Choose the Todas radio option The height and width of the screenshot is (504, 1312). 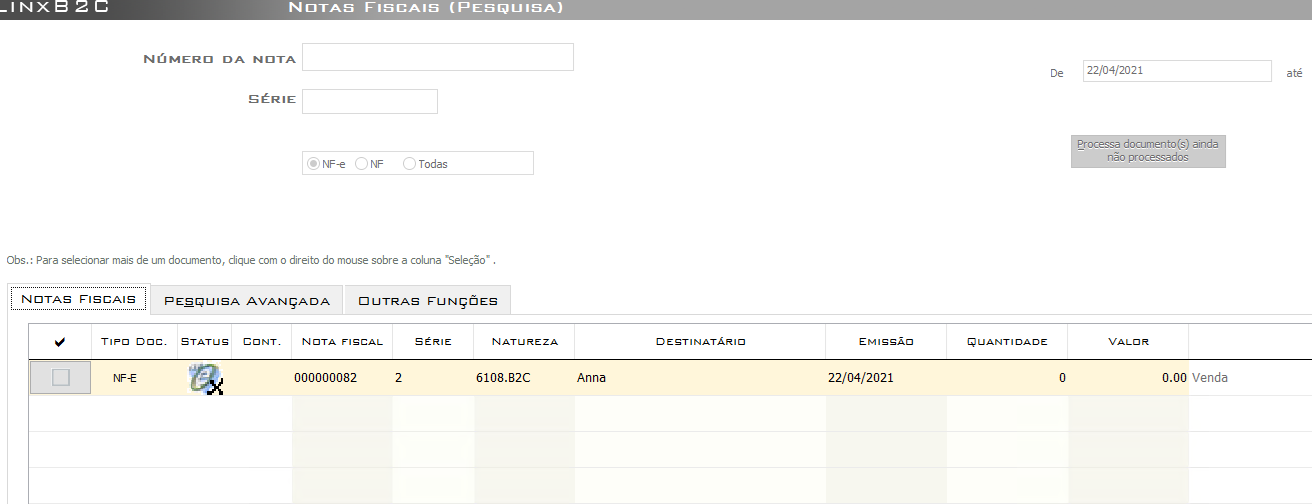[x=409, y=164]
